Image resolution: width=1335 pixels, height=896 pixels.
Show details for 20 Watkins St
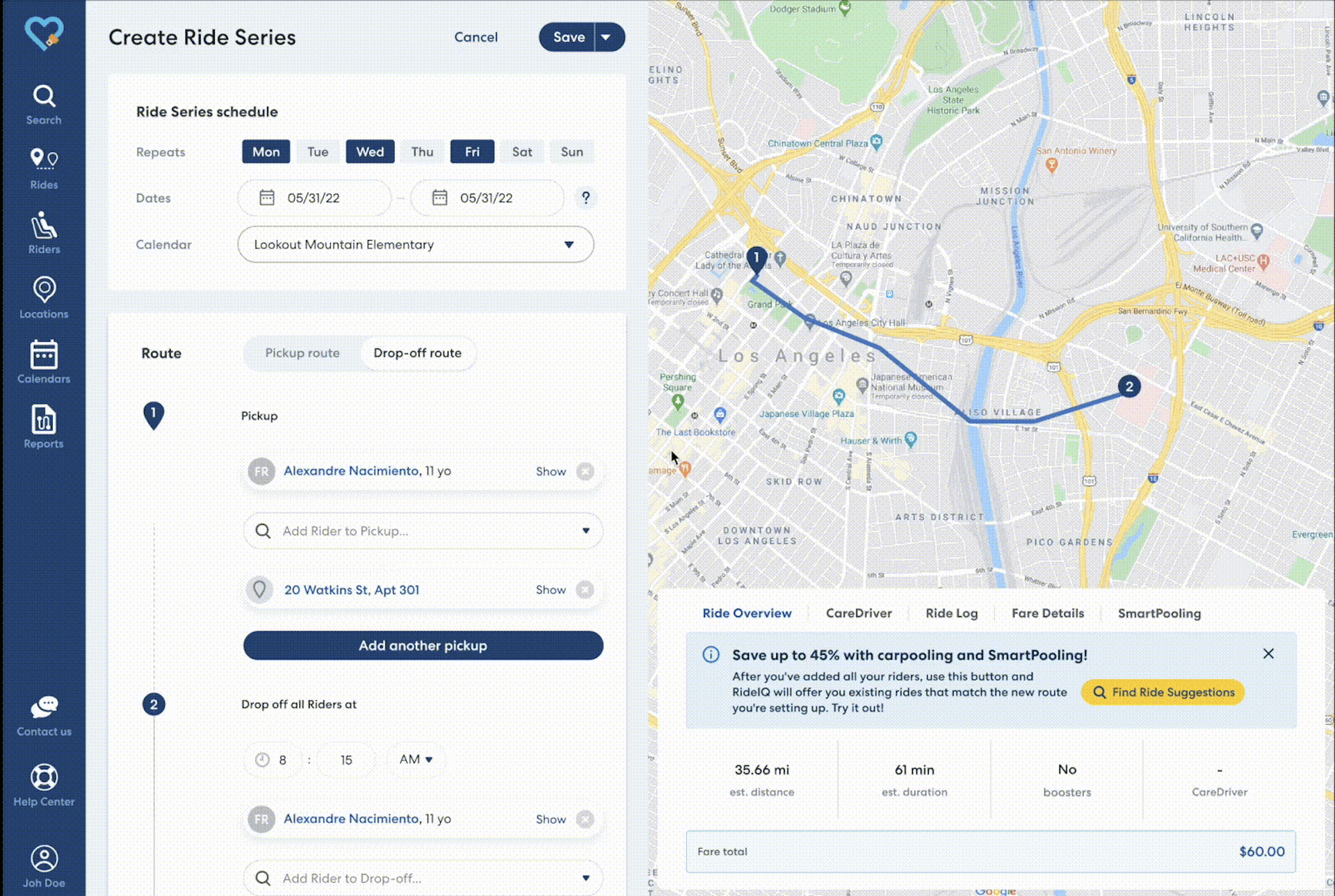click(x=551, y=589)
